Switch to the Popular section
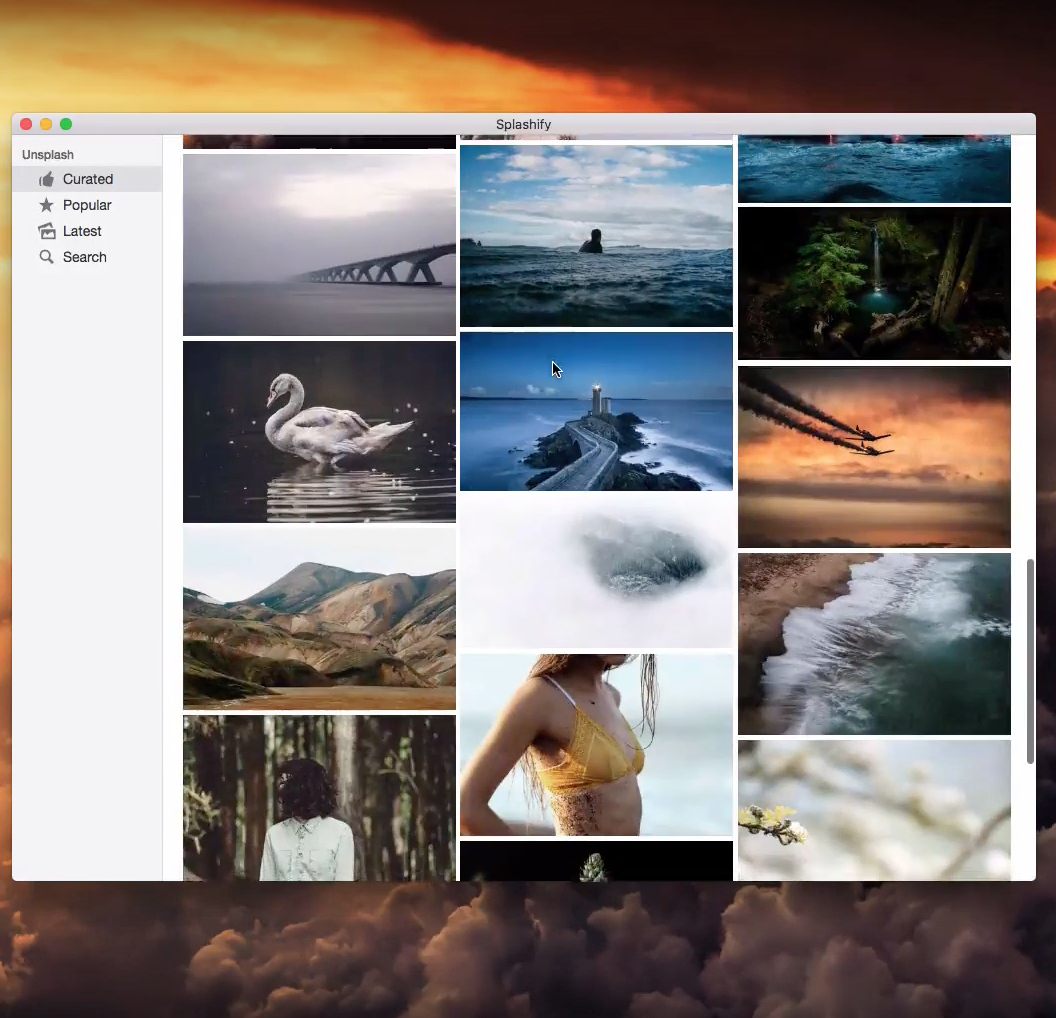The width and height of the screenshot is (1056, 1018). pyautogui.click(x=87, y=204)
